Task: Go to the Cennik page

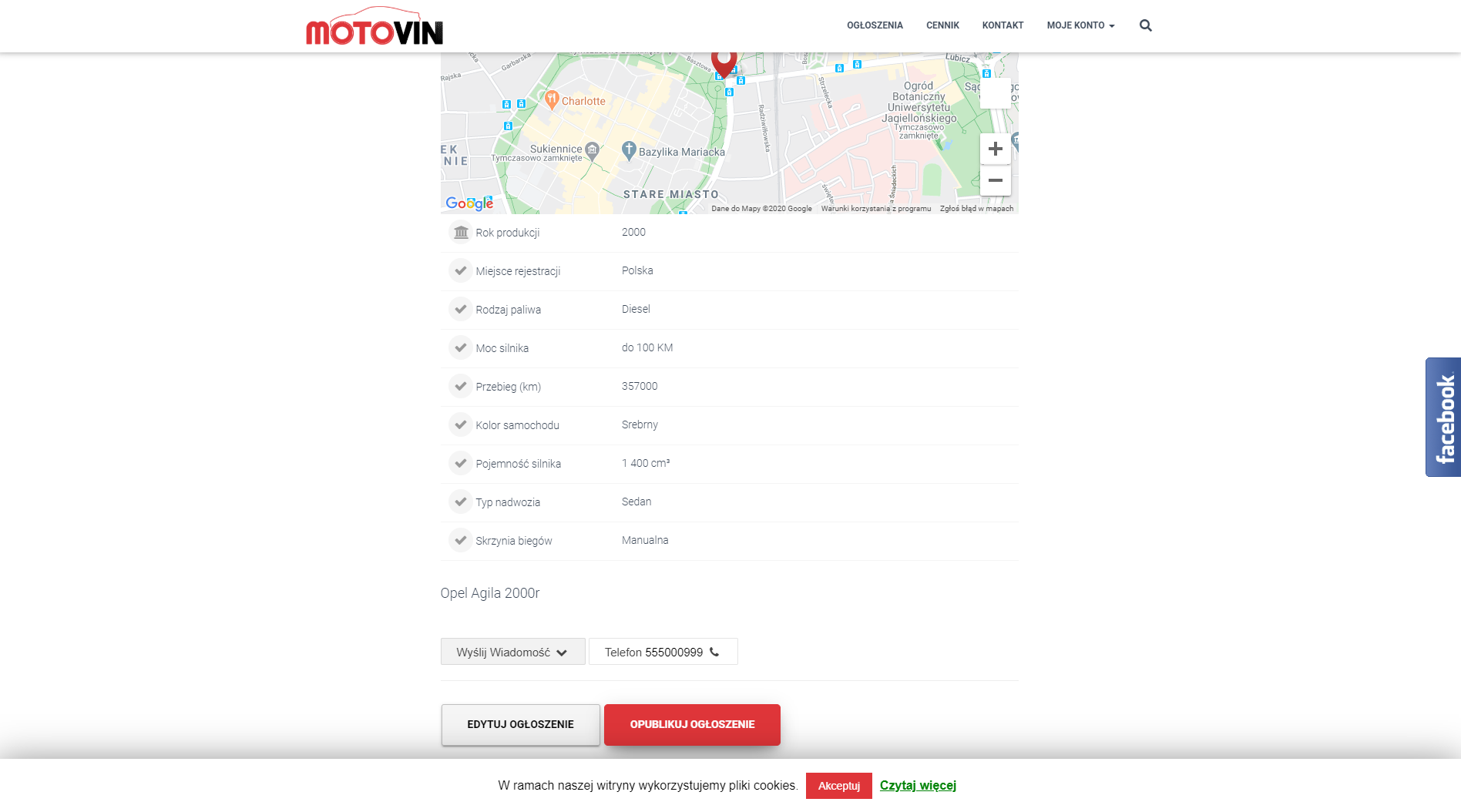Action: 942,25
